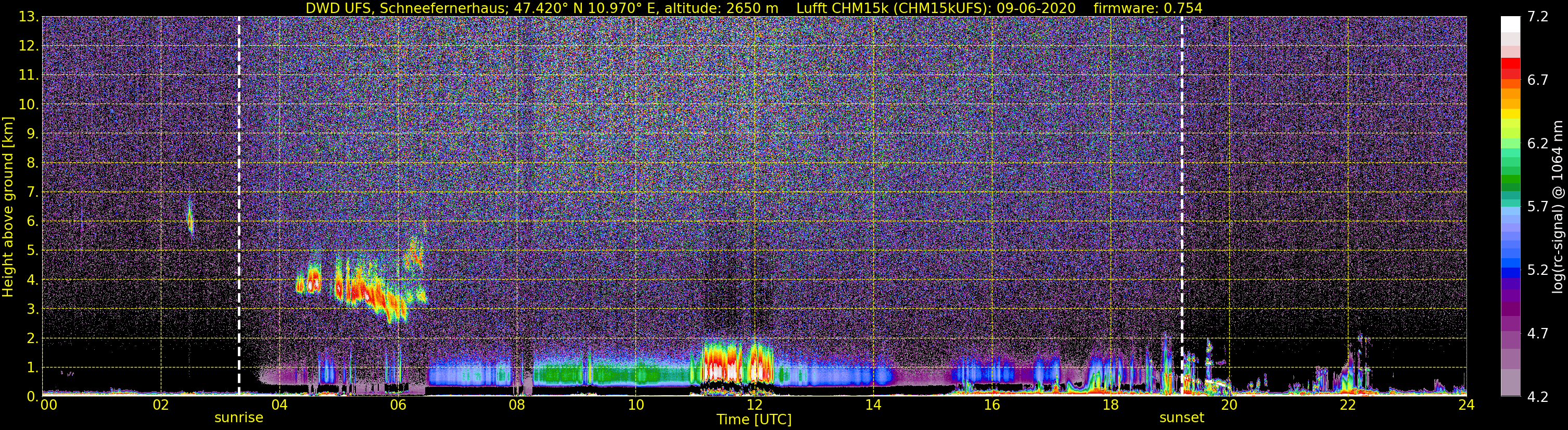Click the '9.' height tick label

coord(32,133)
